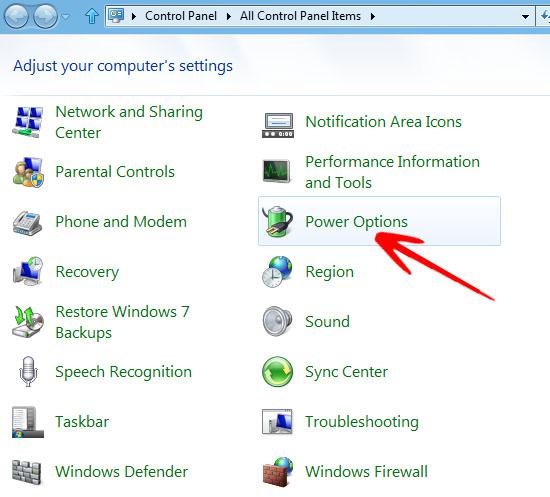Click the green Sync Center icon
The width and height of the screenshot is (550, 497).
[277, 371]
